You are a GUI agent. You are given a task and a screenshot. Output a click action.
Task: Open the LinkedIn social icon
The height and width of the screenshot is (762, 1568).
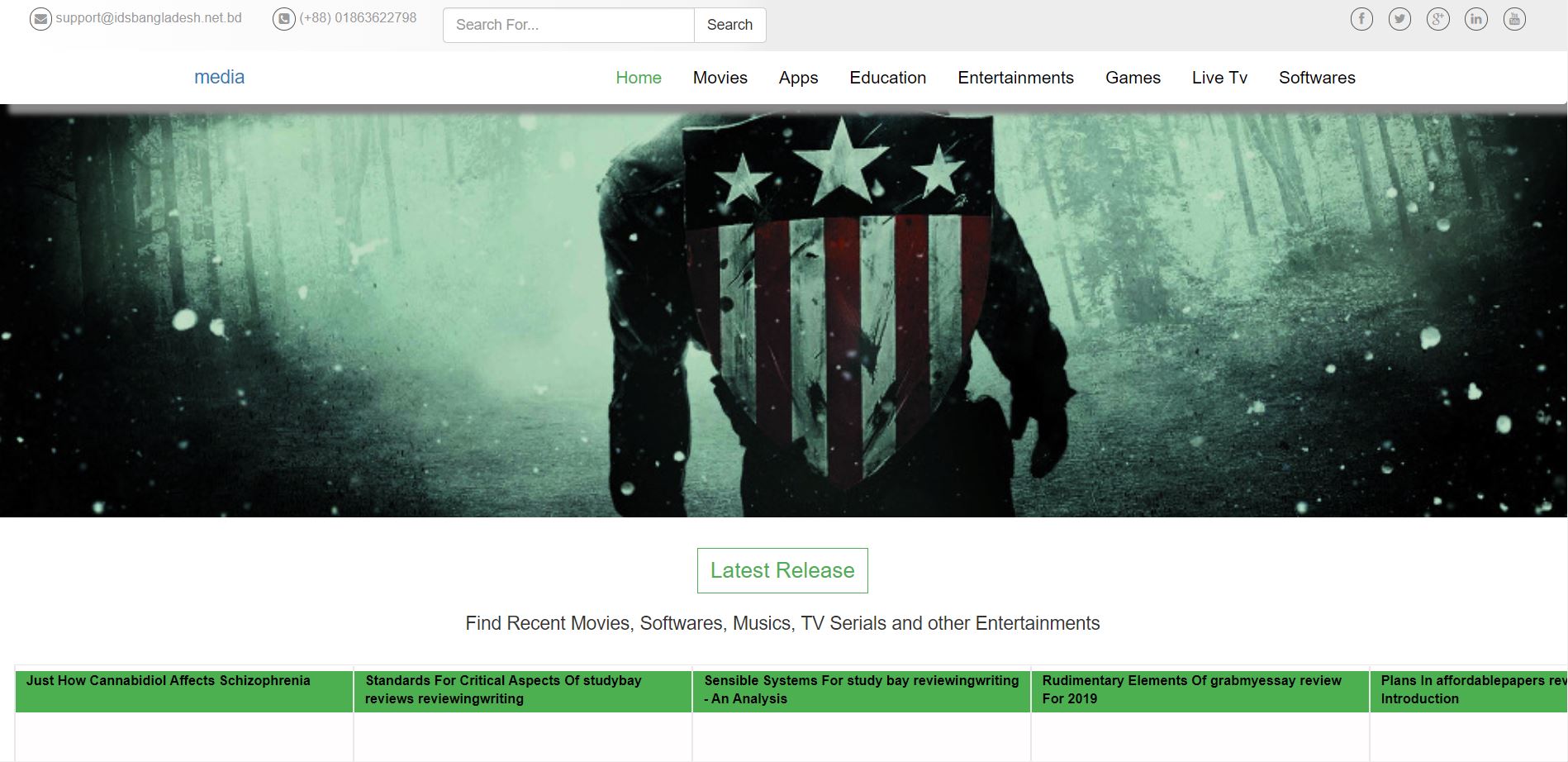tap(1475, 19)
